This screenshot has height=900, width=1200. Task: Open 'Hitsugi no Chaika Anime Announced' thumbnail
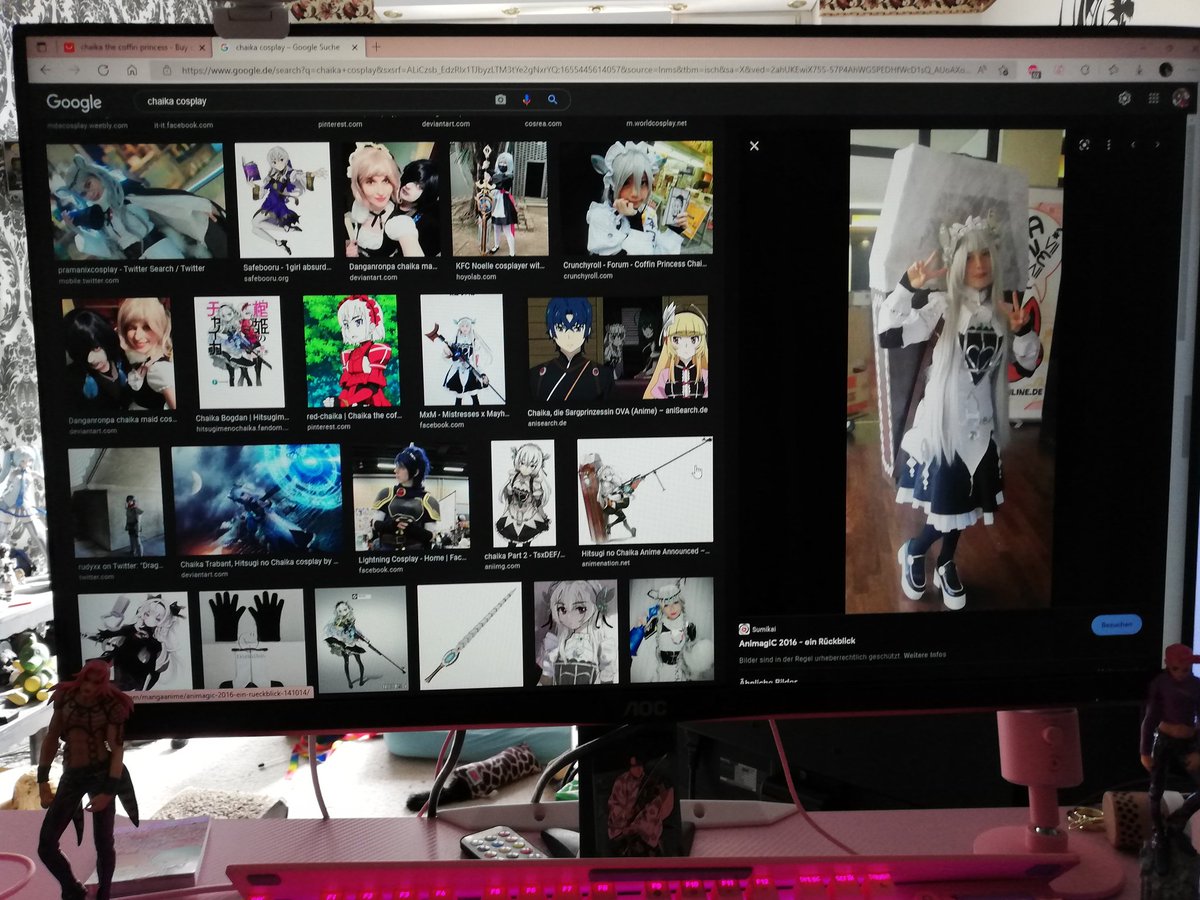(x=645, y=491)
